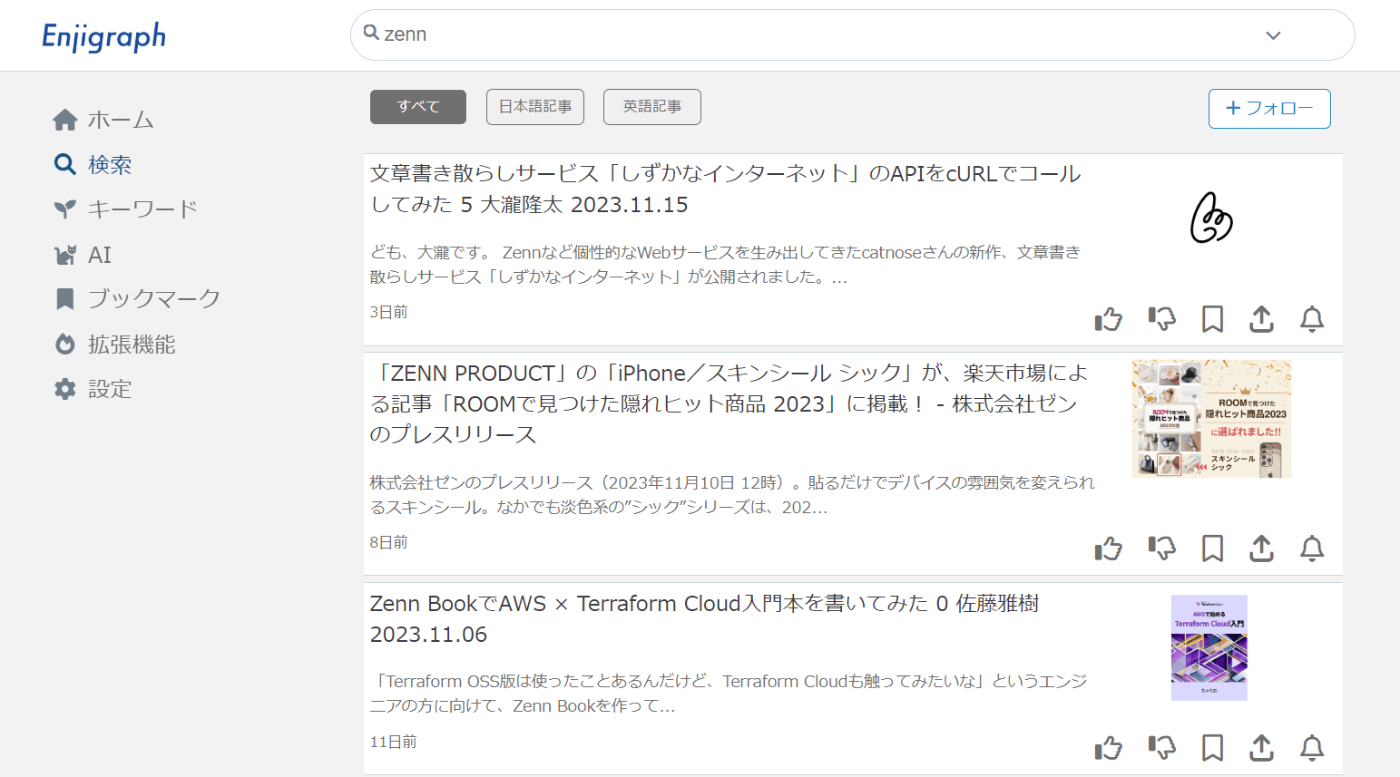Like the Terraform Cloud入門本 article
This screenshot has width=1400, height=777.
(1108, 748)
